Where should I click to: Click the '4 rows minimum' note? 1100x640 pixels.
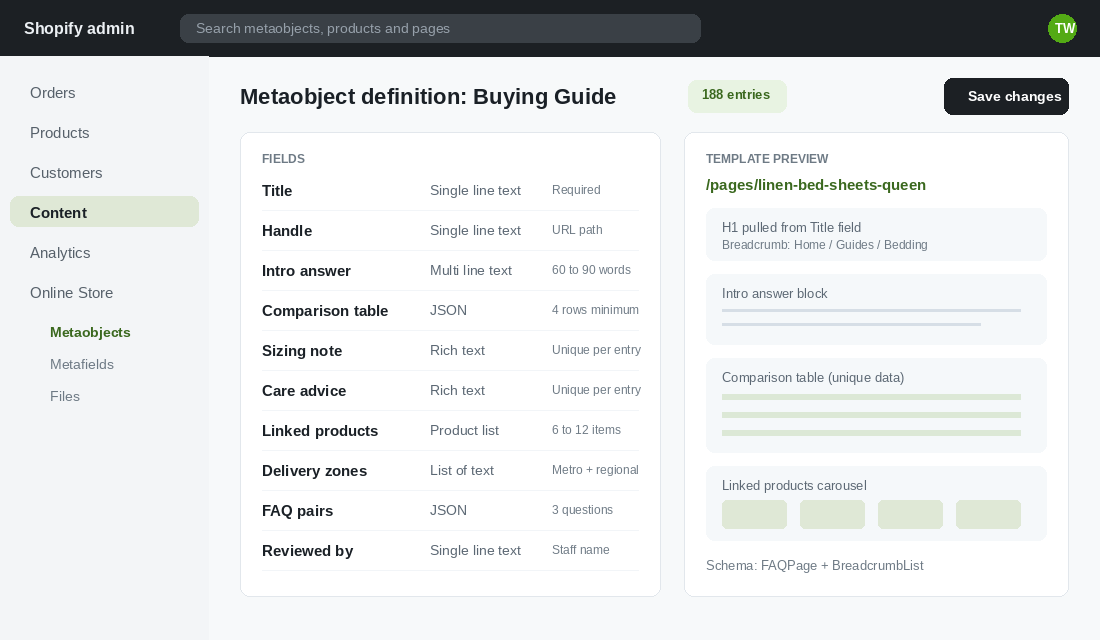click(x=595, y=310)
